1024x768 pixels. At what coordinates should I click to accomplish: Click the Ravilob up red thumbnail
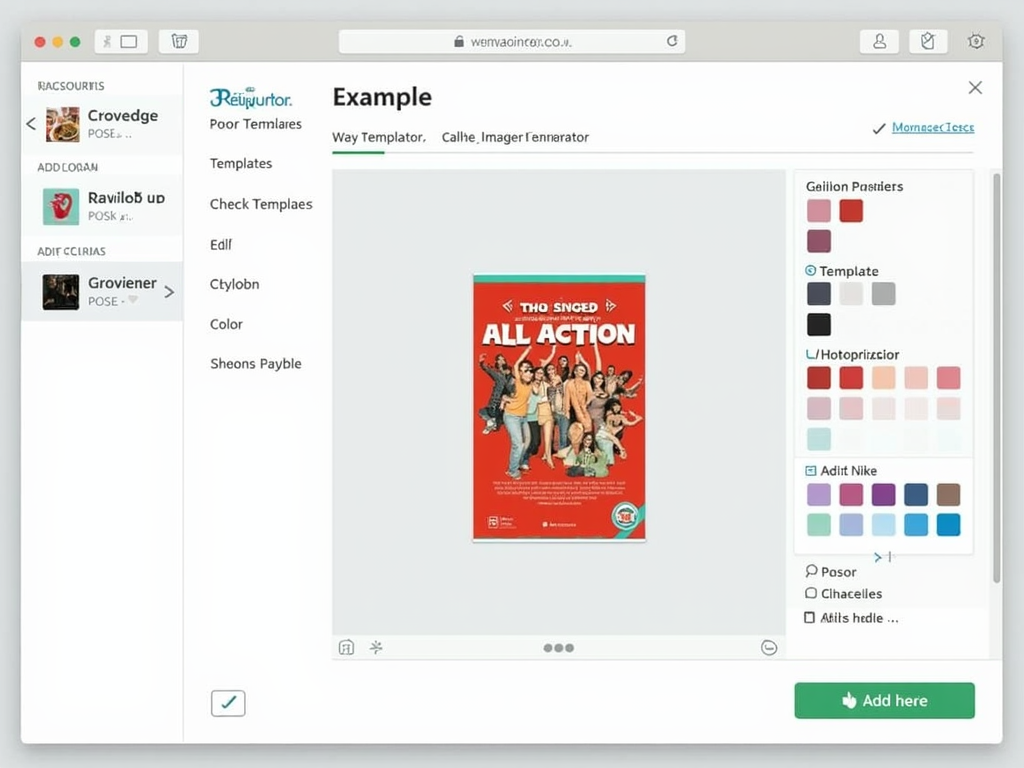click(x=61, y=206)
